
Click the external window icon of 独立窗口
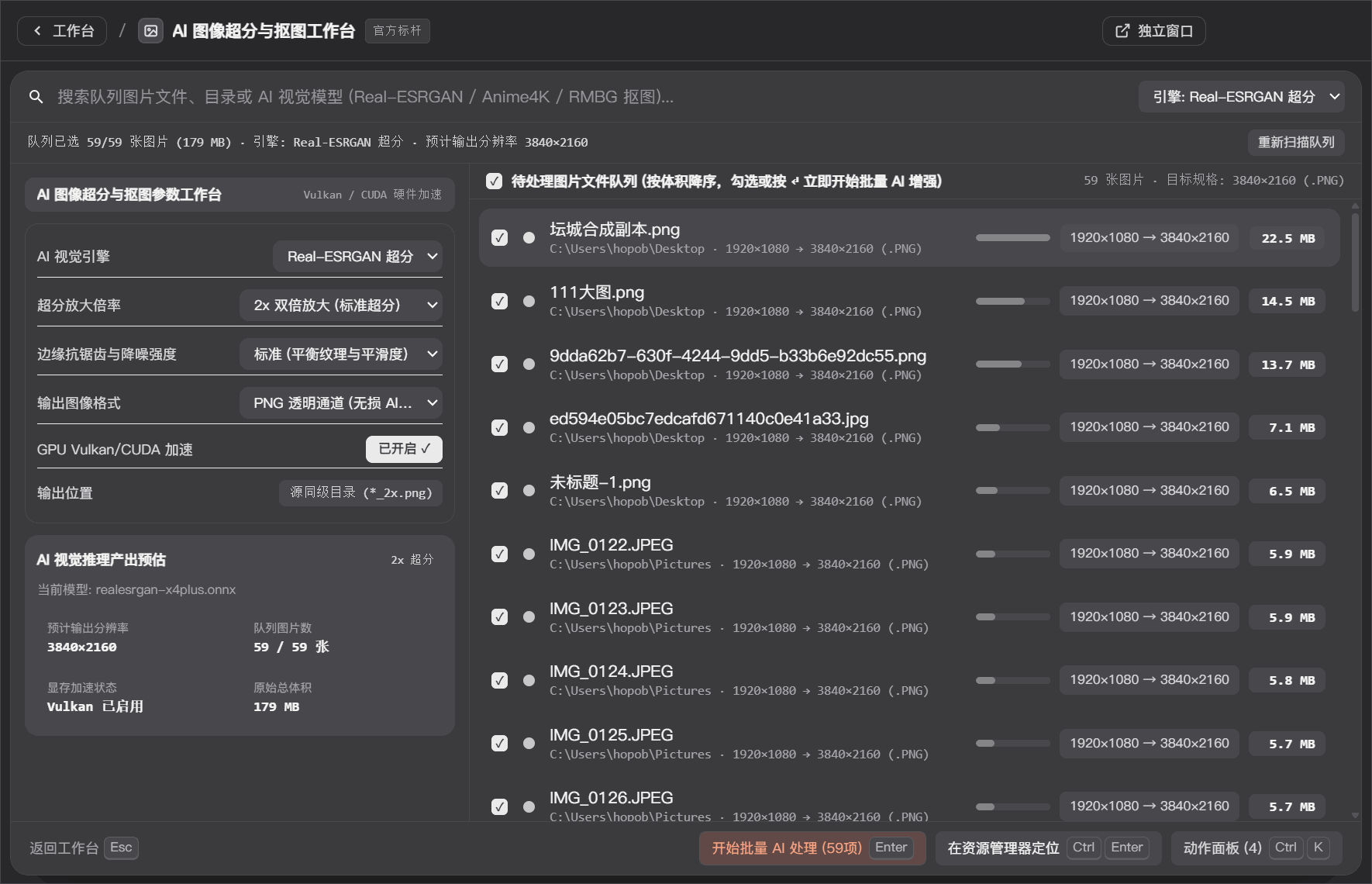1122,31
